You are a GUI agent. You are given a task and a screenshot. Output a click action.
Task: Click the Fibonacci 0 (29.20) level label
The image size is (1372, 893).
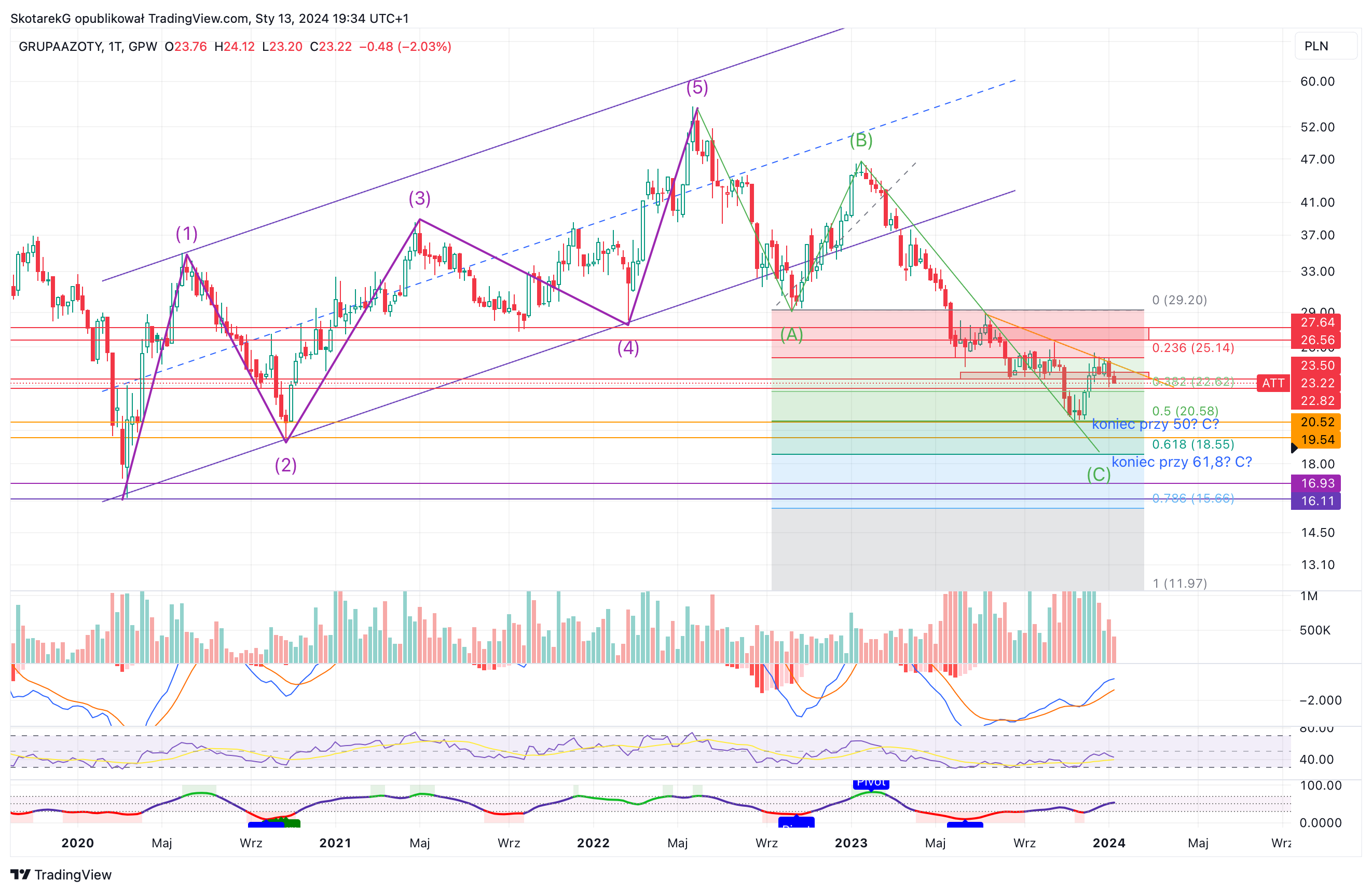1179,300
